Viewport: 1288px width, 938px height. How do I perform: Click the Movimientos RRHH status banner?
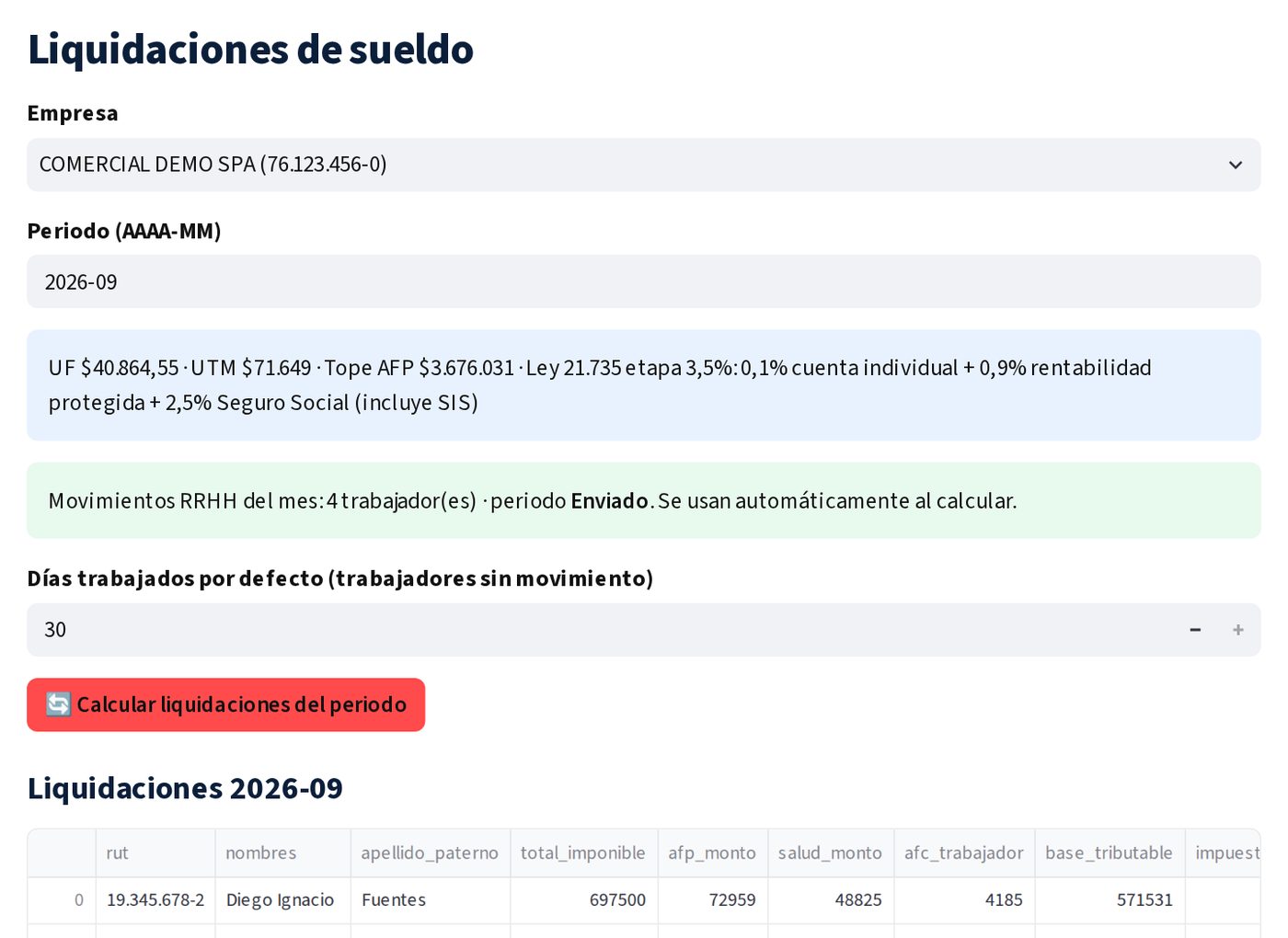[x=643, y=501]
